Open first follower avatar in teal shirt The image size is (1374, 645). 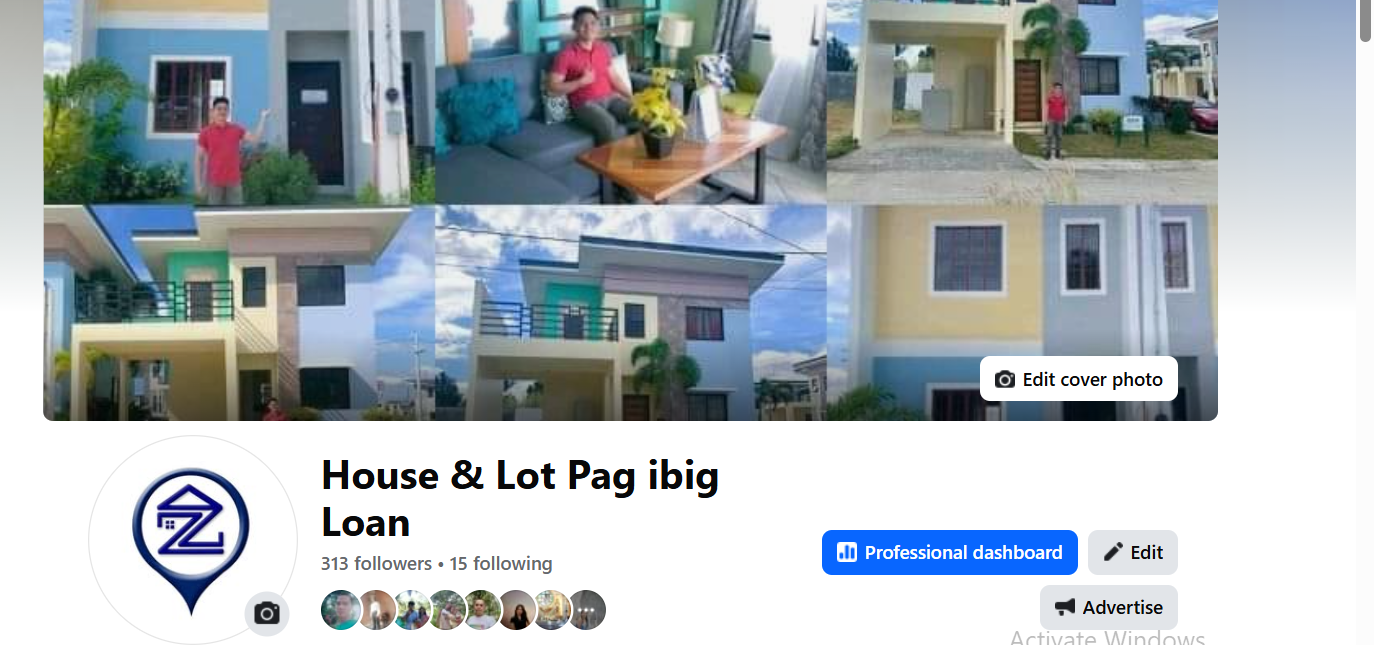point(340,610)
